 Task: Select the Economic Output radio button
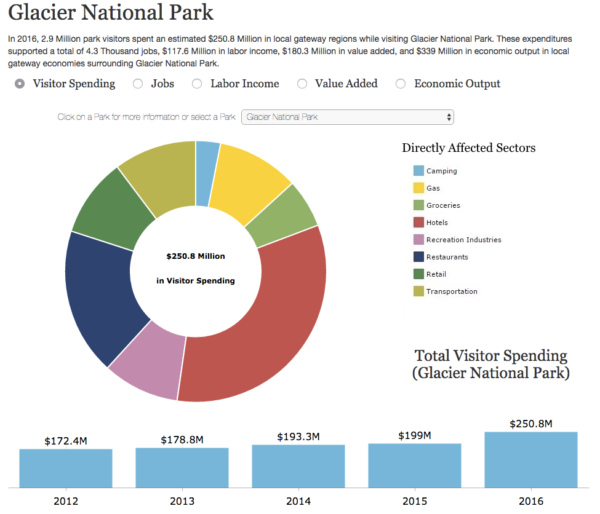click(401, 84)
